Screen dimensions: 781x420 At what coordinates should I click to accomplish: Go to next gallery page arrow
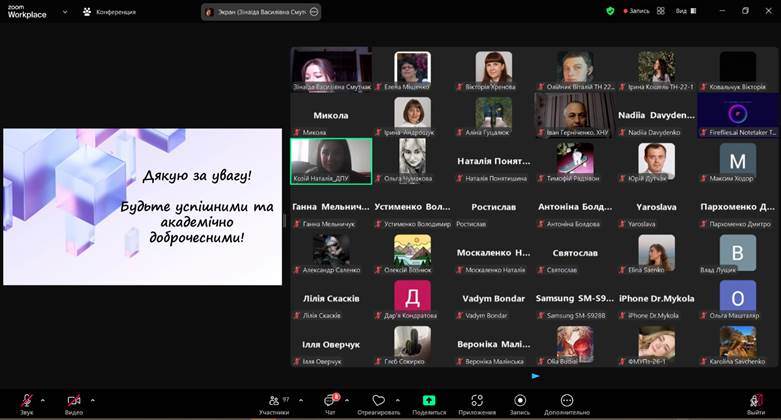pos(535,376)
